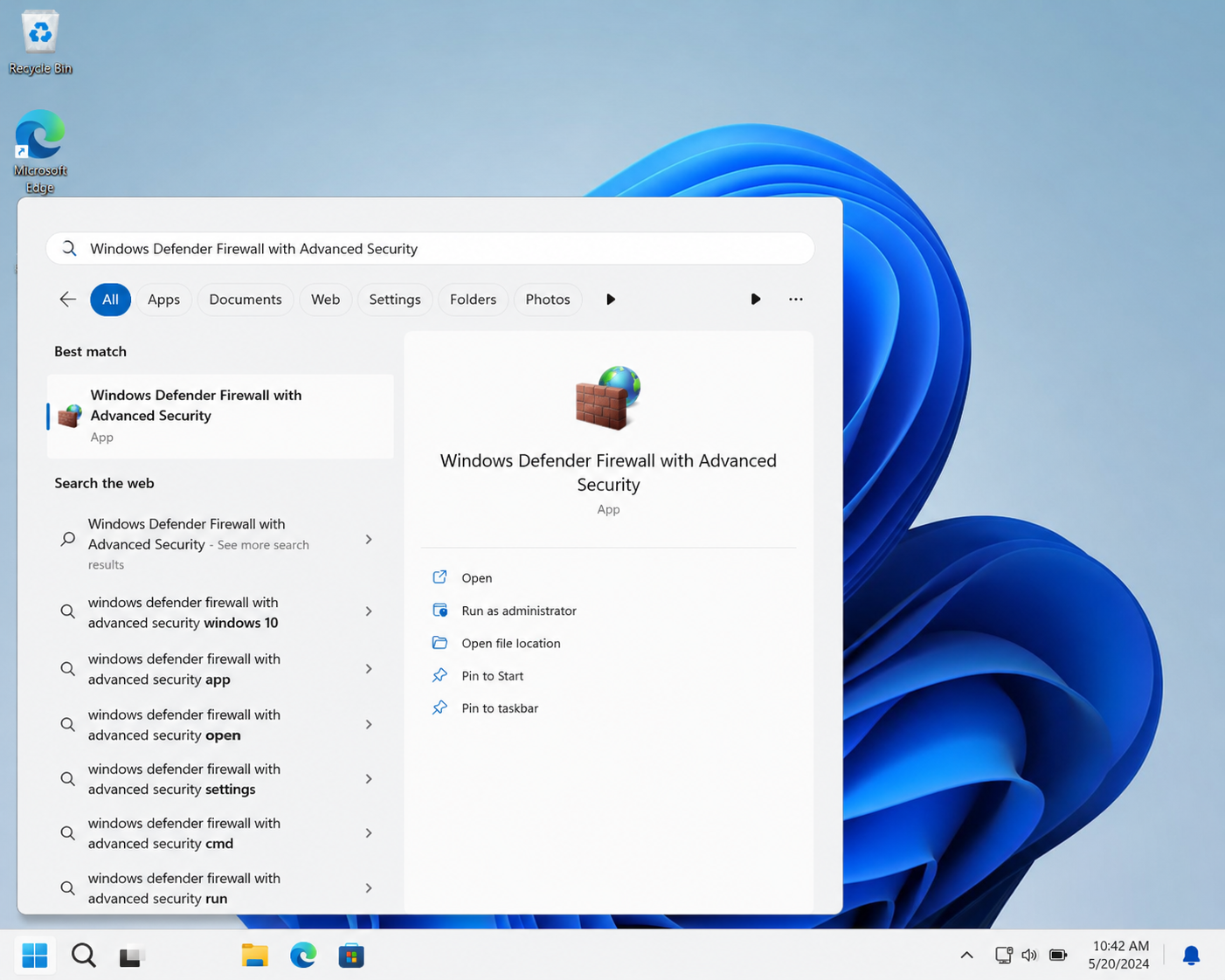Switch to the Folders filter tab
The image size is (1225, 980).
point(473,300)
